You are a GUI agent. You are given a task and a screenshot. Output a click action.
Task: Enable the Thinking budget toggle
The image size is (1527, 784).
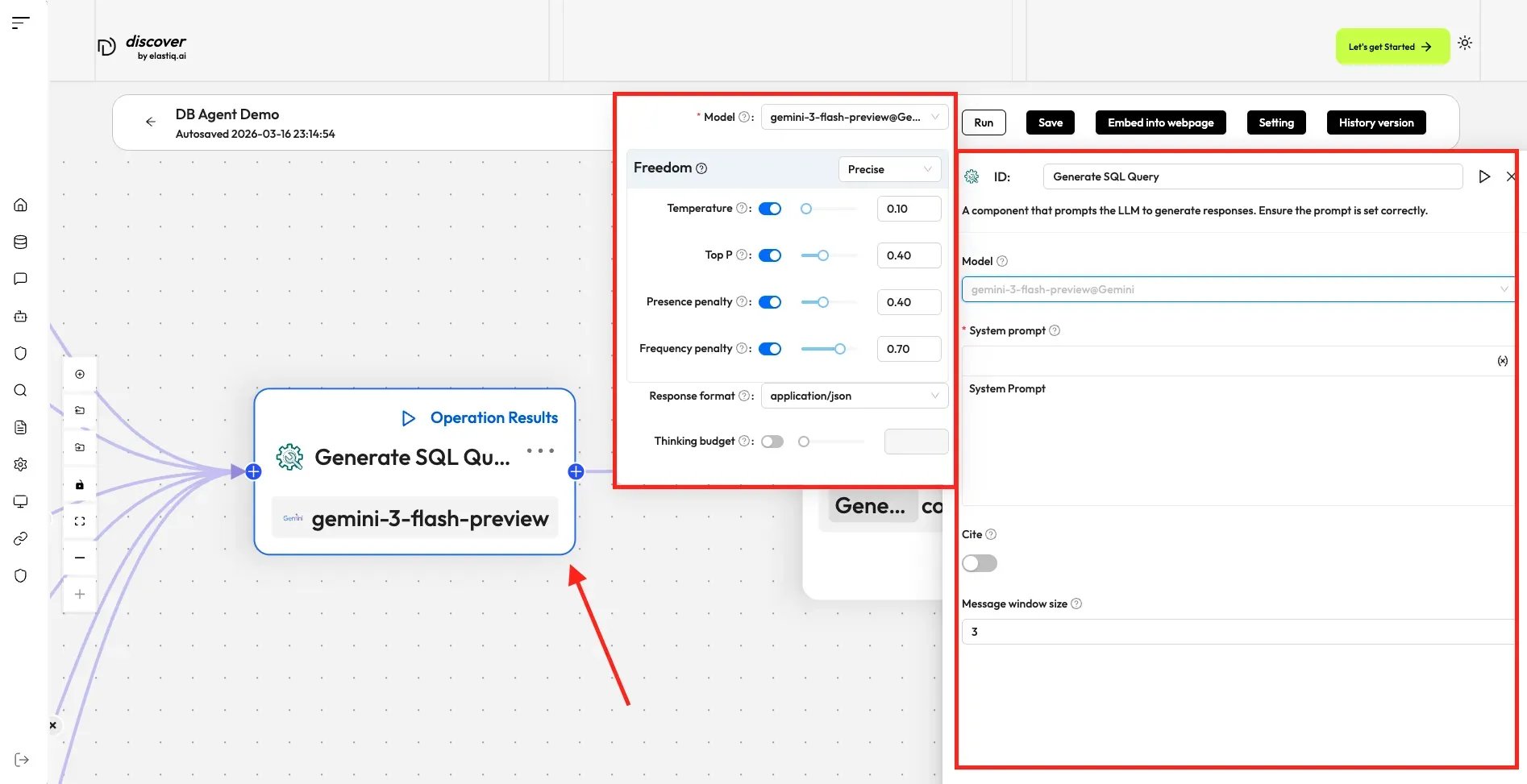click(x=772, y=442)
